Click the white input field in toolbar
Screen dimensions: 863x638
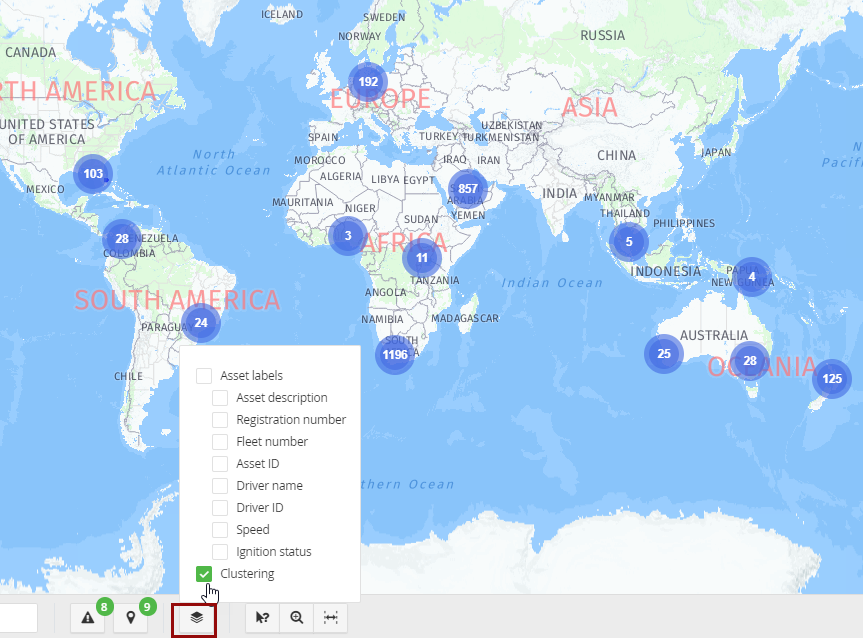18,618
